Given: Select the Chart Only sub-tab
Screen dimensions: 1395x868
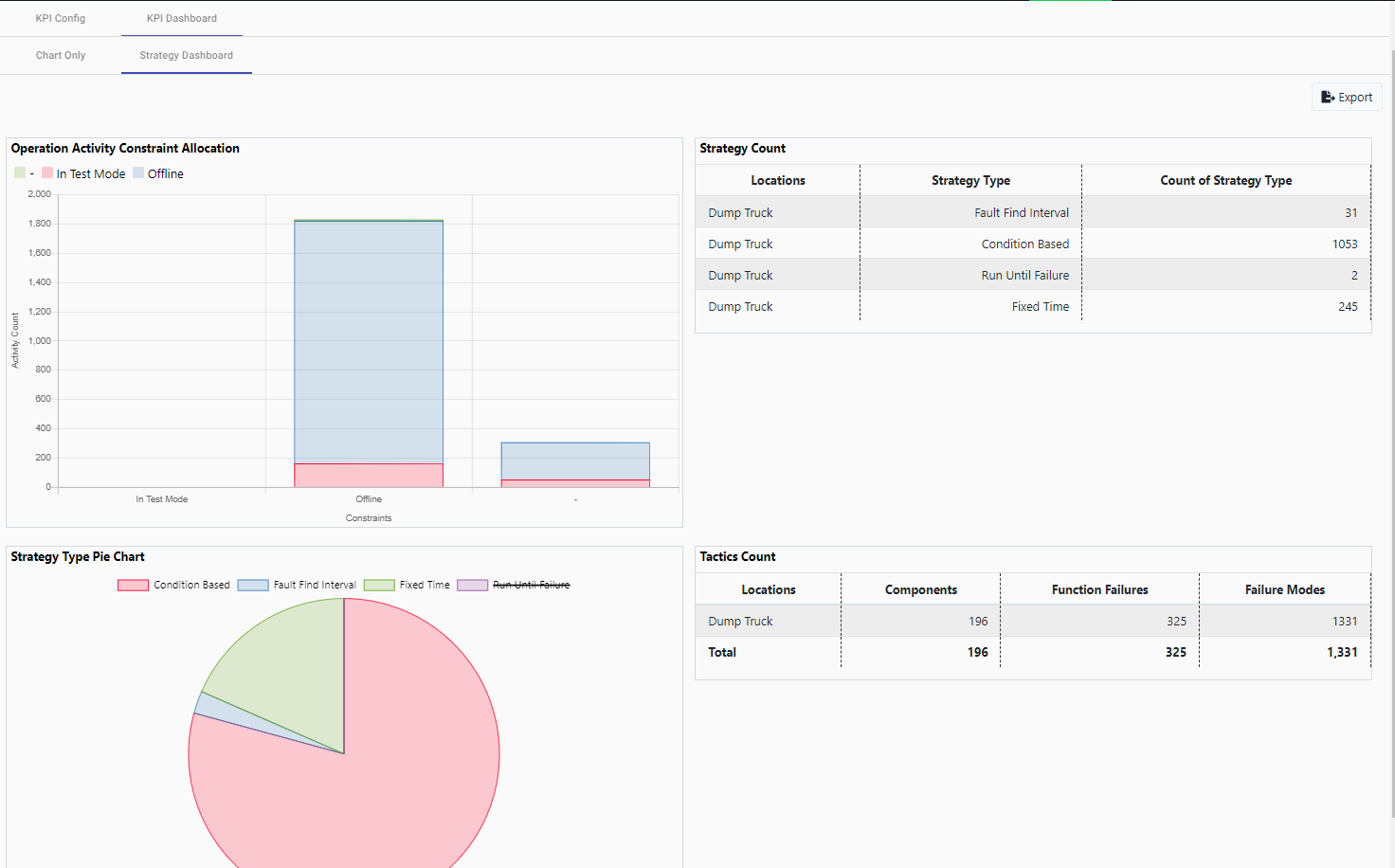Looking at the screenshot, I should (x=61, y=55).
